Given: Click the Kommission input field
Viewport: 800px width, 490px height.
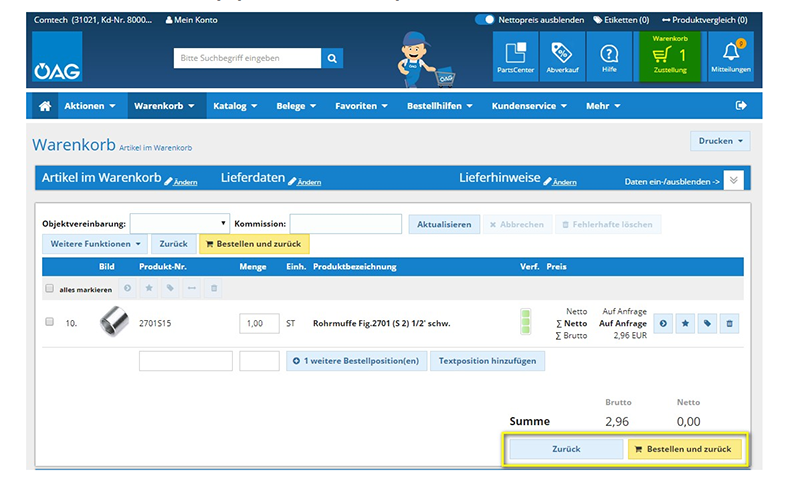Looking at the screenshot, I should coord(345,224).
